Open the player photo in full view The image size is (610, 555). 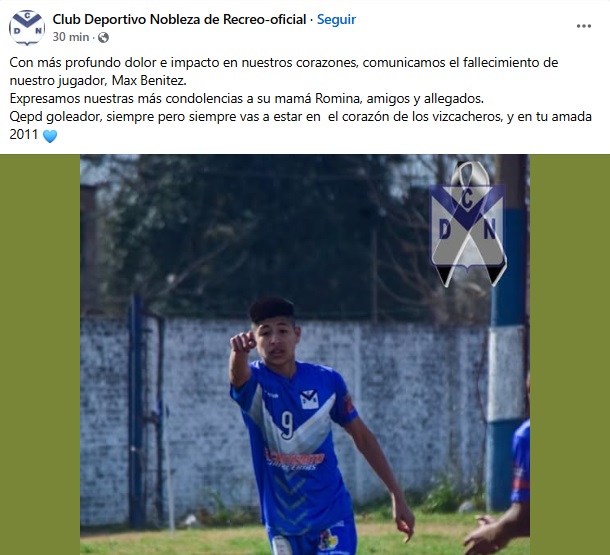click(x=305, y=354)
